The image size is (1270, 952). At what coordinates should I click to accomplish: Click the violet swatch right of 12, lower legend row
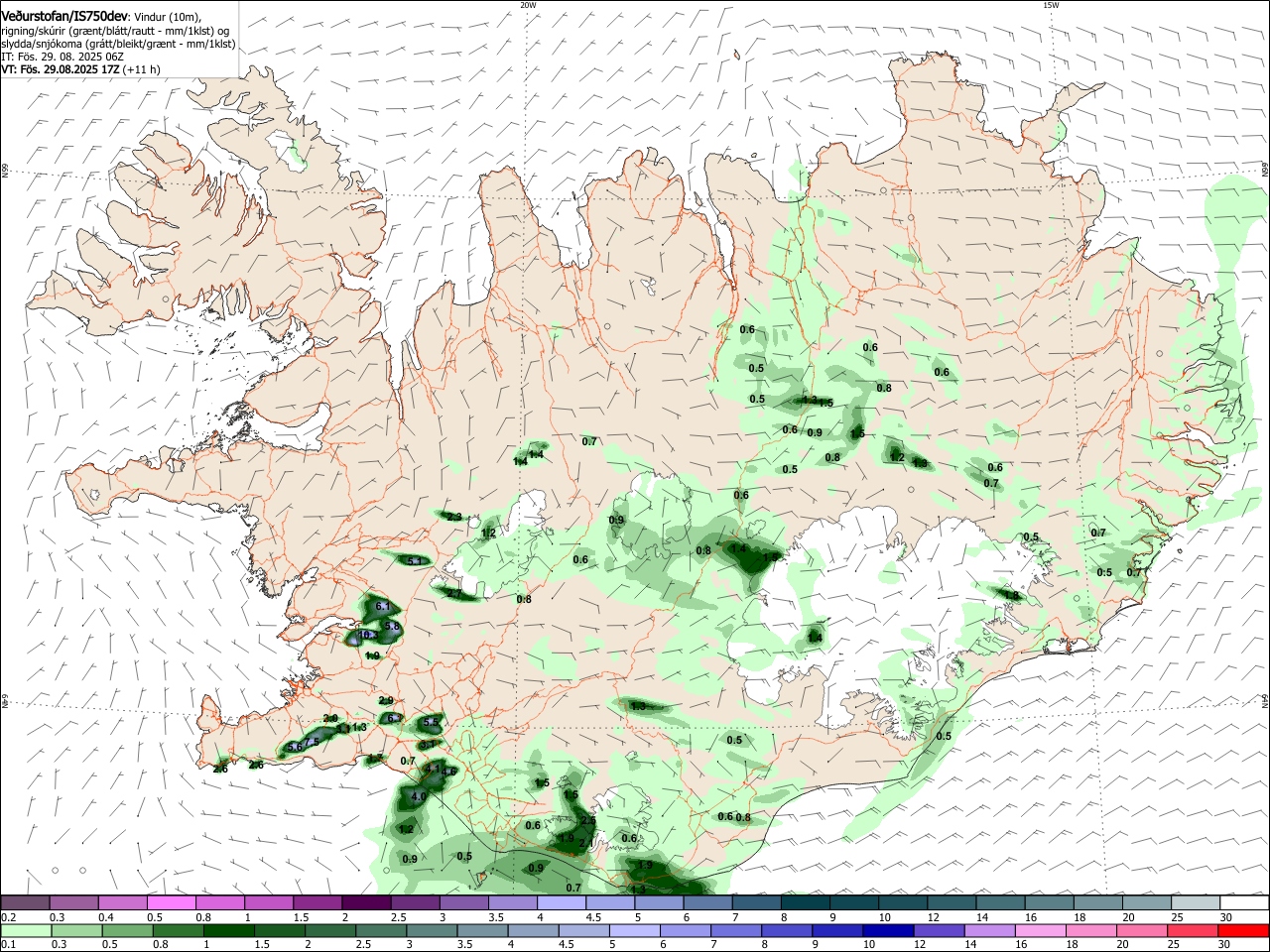938,930
